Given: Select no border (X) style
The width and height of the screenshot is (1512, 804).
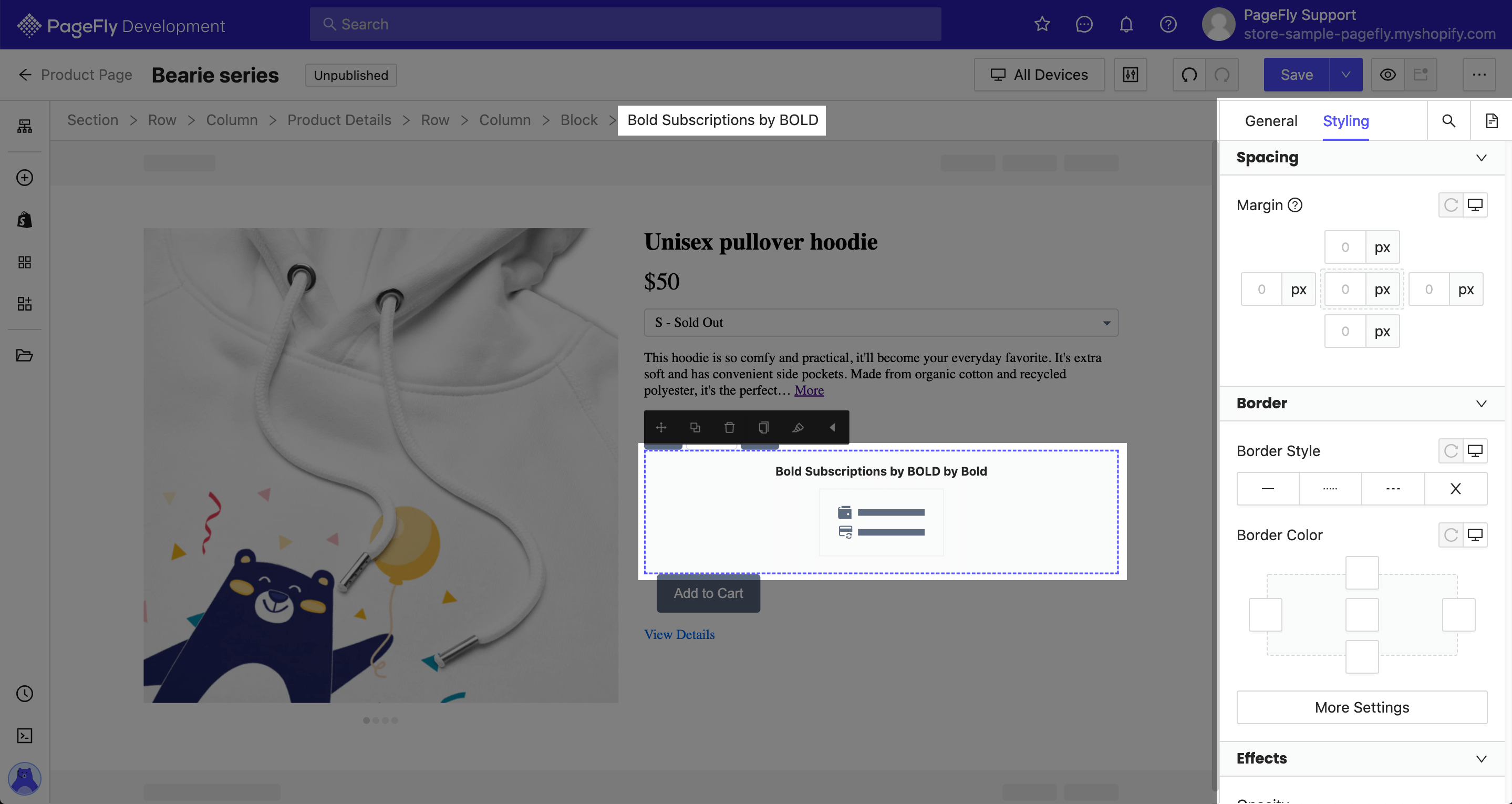Looking at the screenshot, I should 1456,489.
